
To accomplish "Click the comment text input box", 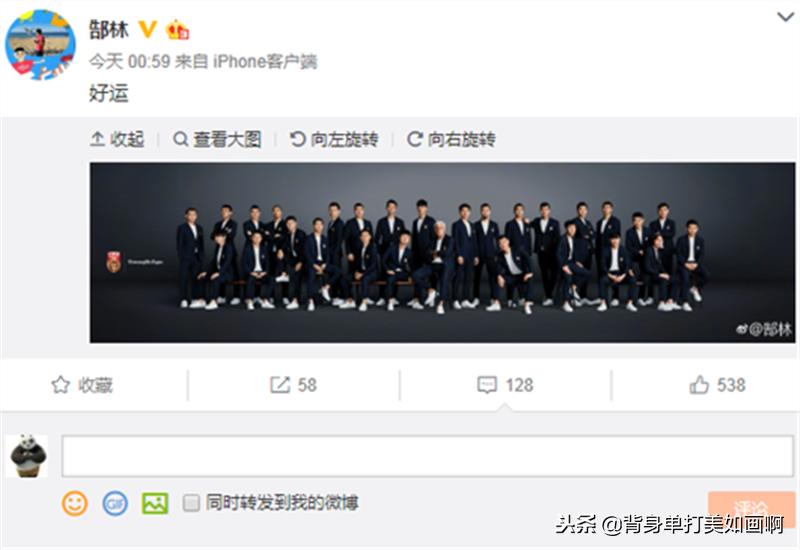I will point(428,456).
